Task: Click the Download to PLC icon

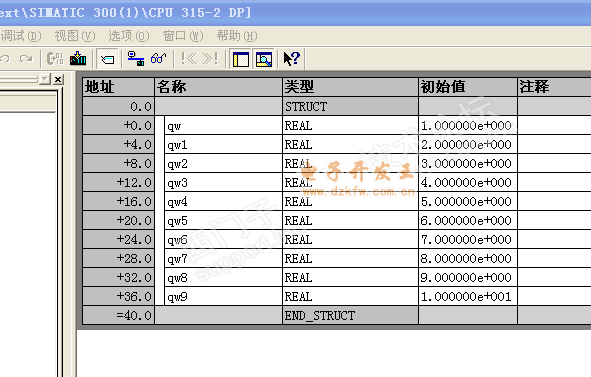Action: [x=78, y=58]
